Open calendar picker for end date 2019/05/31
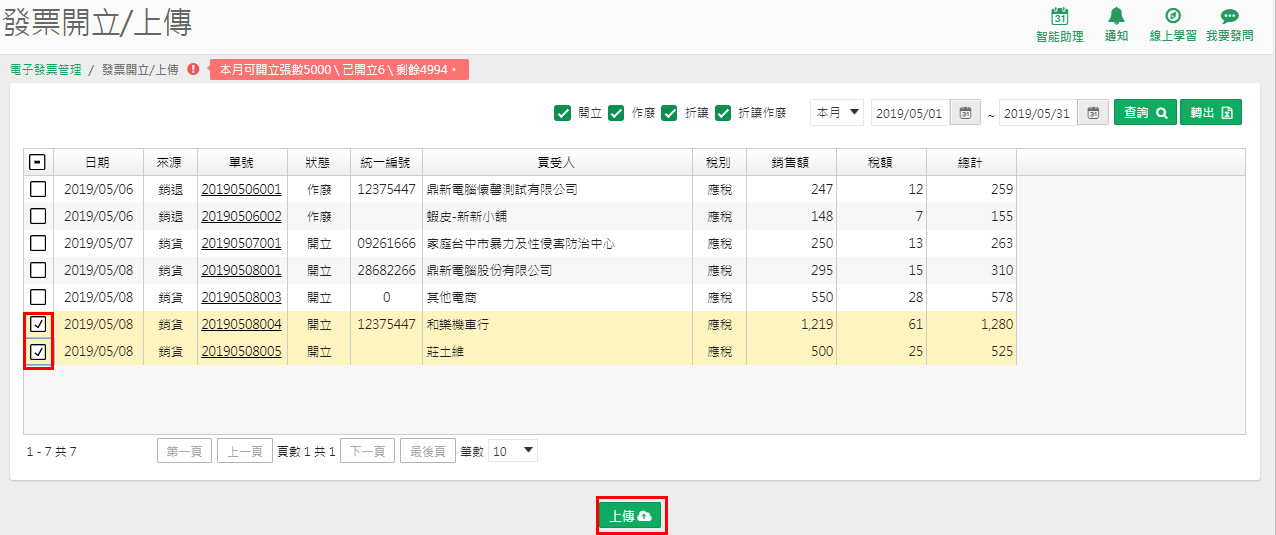Image resolution: width=1276 pixels, height=535 pixels. (1093, 113)
